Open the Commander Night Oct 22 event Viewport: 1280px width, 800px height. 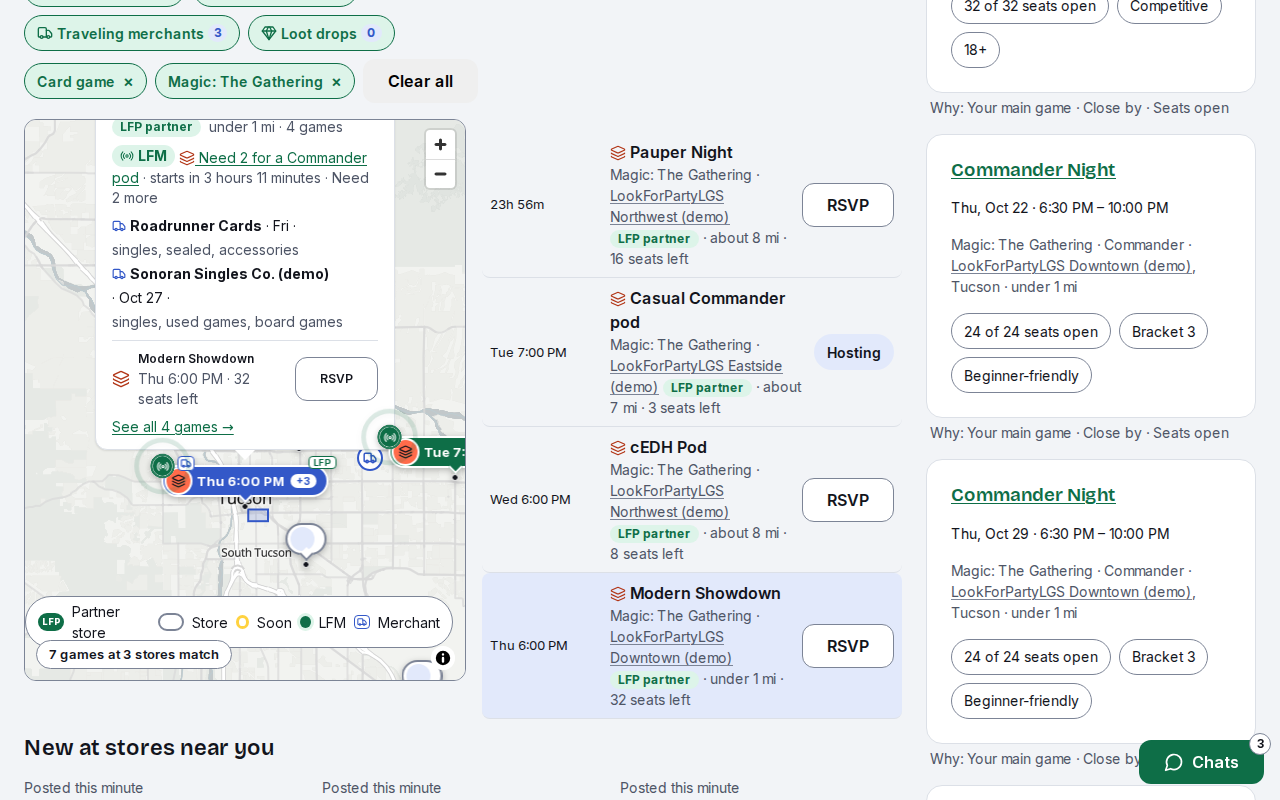tap(1033, 170)
